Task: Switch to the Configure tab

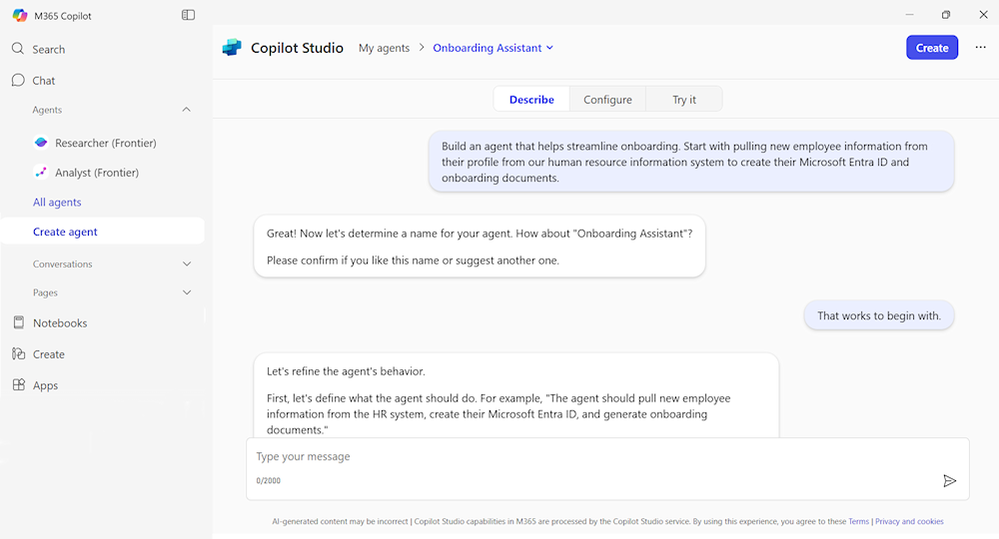Action: tap(608, 99)
